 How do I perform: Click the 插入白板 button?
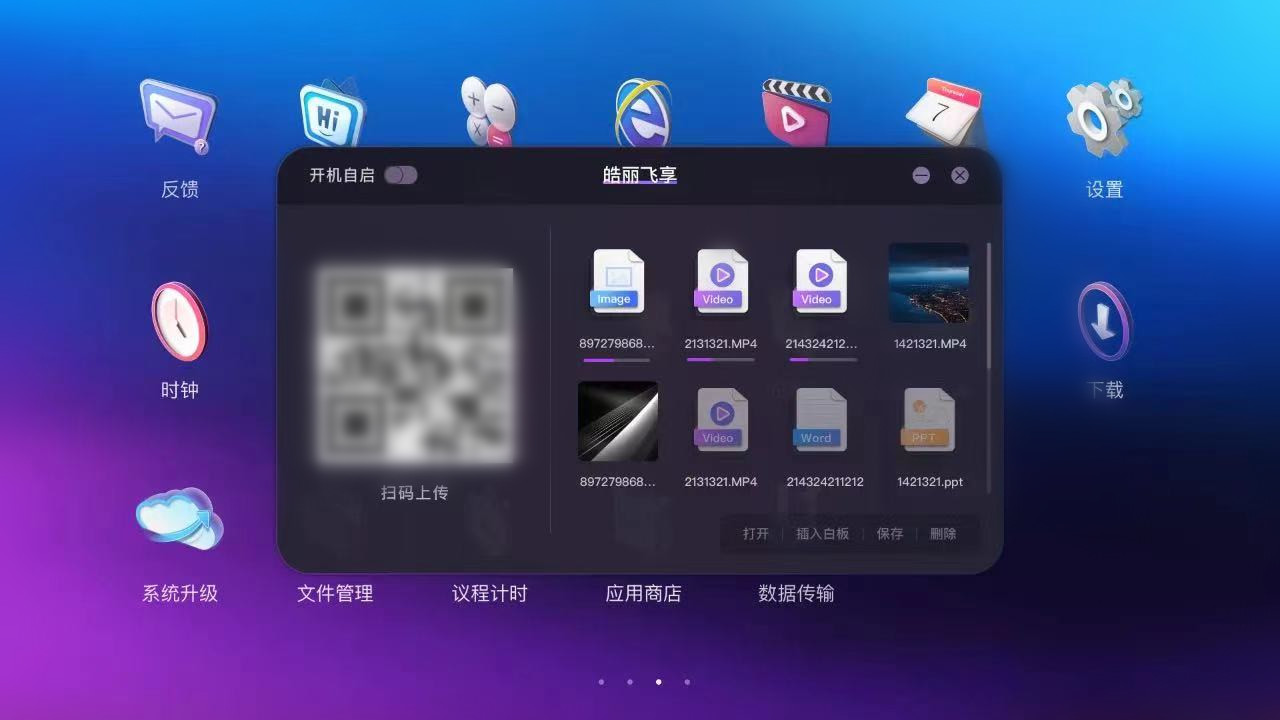(x=822, y=534)
